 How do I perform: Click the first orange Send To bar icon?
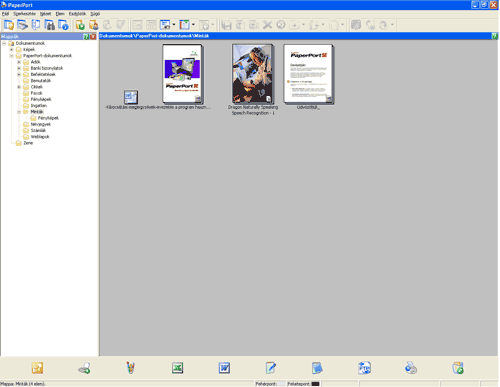click(37, 368)
